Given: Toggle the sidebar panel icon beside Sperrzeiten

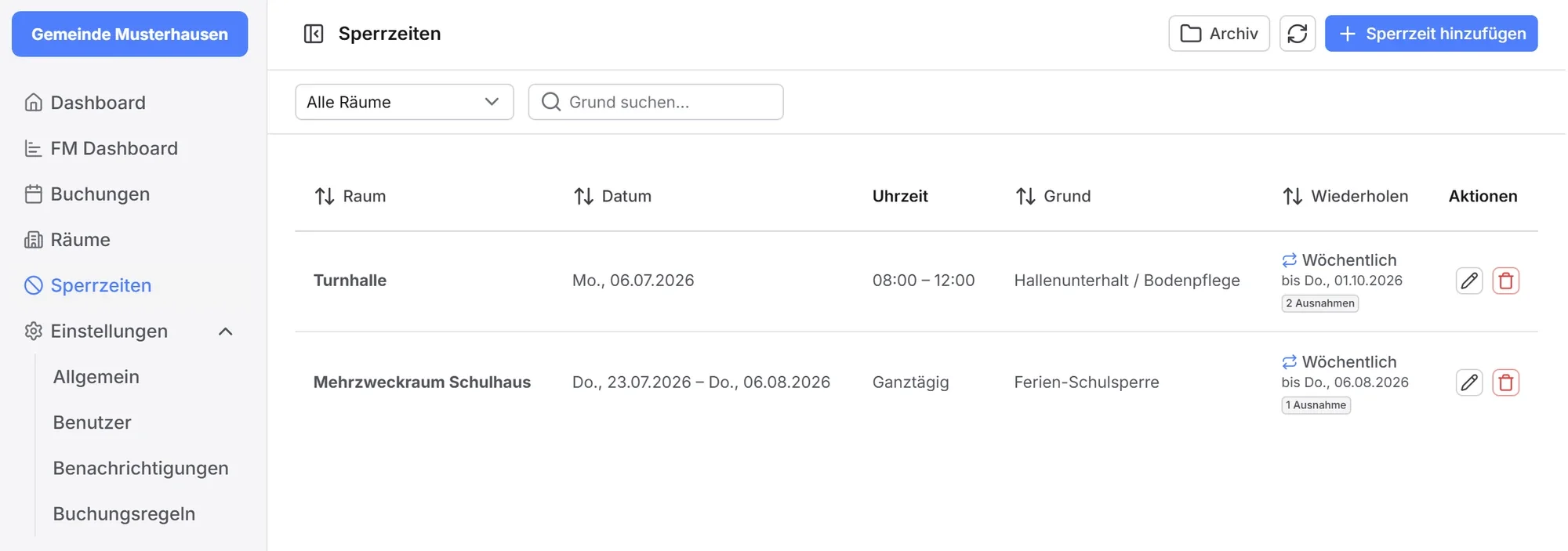Looking at the screenshot, I should [x=314, y=34].
